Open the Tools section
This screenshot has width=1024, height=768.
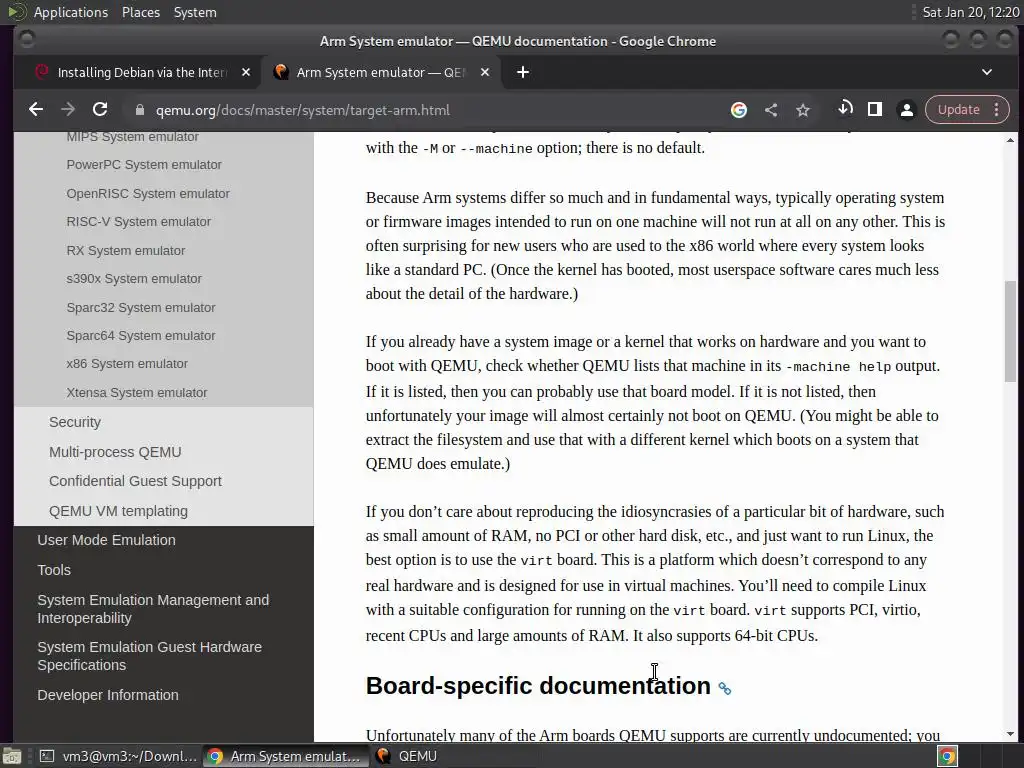pyautogui.click(x=54, y=570)
